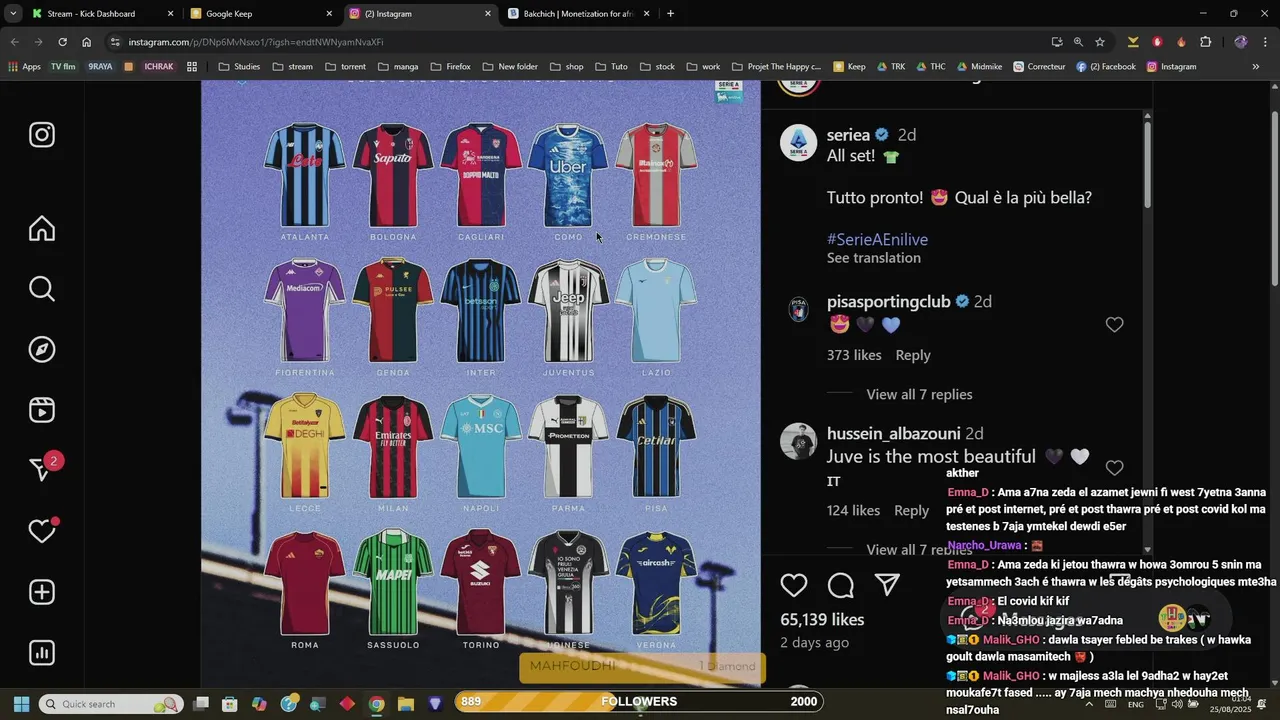Go back to previous page
Image resolution: width=1280 pixels, height=720 pixels.
14,42
